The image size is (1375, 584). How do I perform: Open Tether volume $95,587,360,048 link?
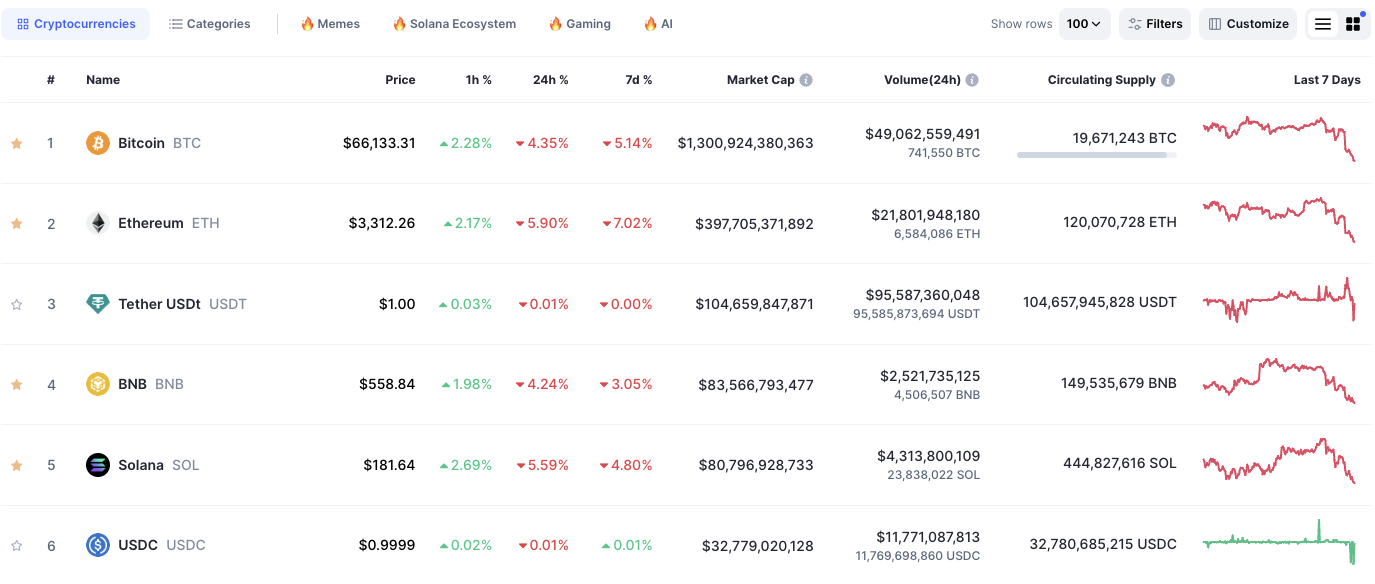coord(923,295)
